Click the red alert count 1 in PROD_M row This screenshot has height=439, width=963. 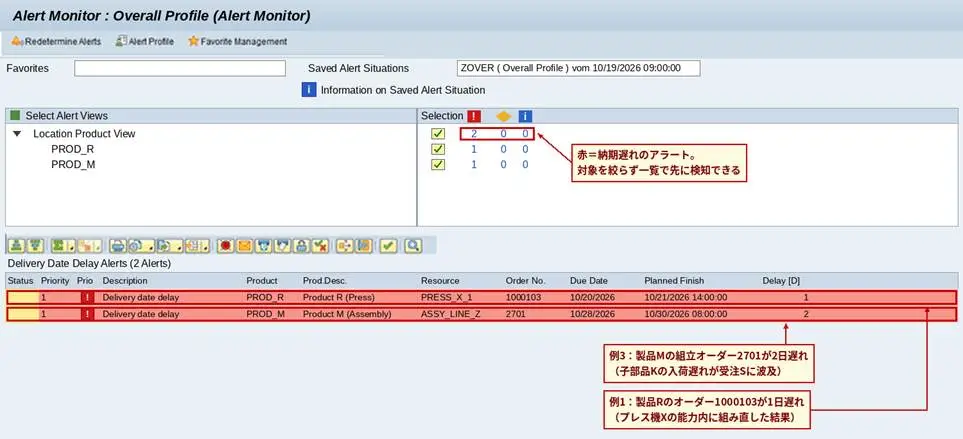pyautogui.click(x=474, y=165)
